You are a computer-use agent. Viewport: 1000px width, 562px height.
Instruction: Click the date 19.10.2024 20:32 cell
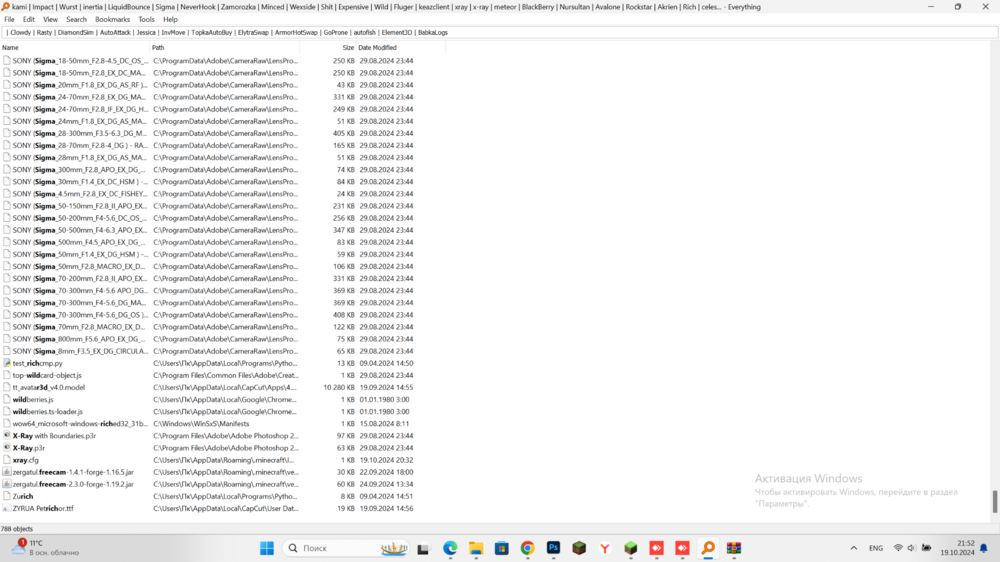[386, 460]
